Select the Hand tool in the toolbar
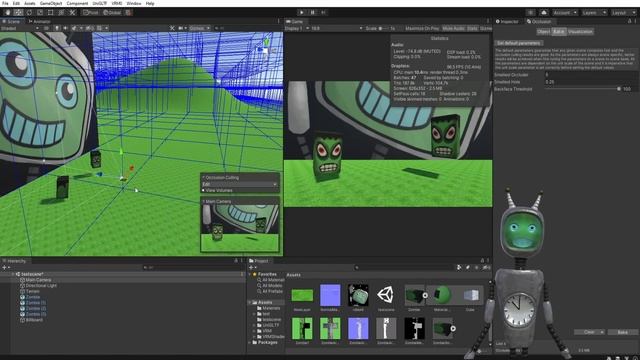 (x=8, y=13)
